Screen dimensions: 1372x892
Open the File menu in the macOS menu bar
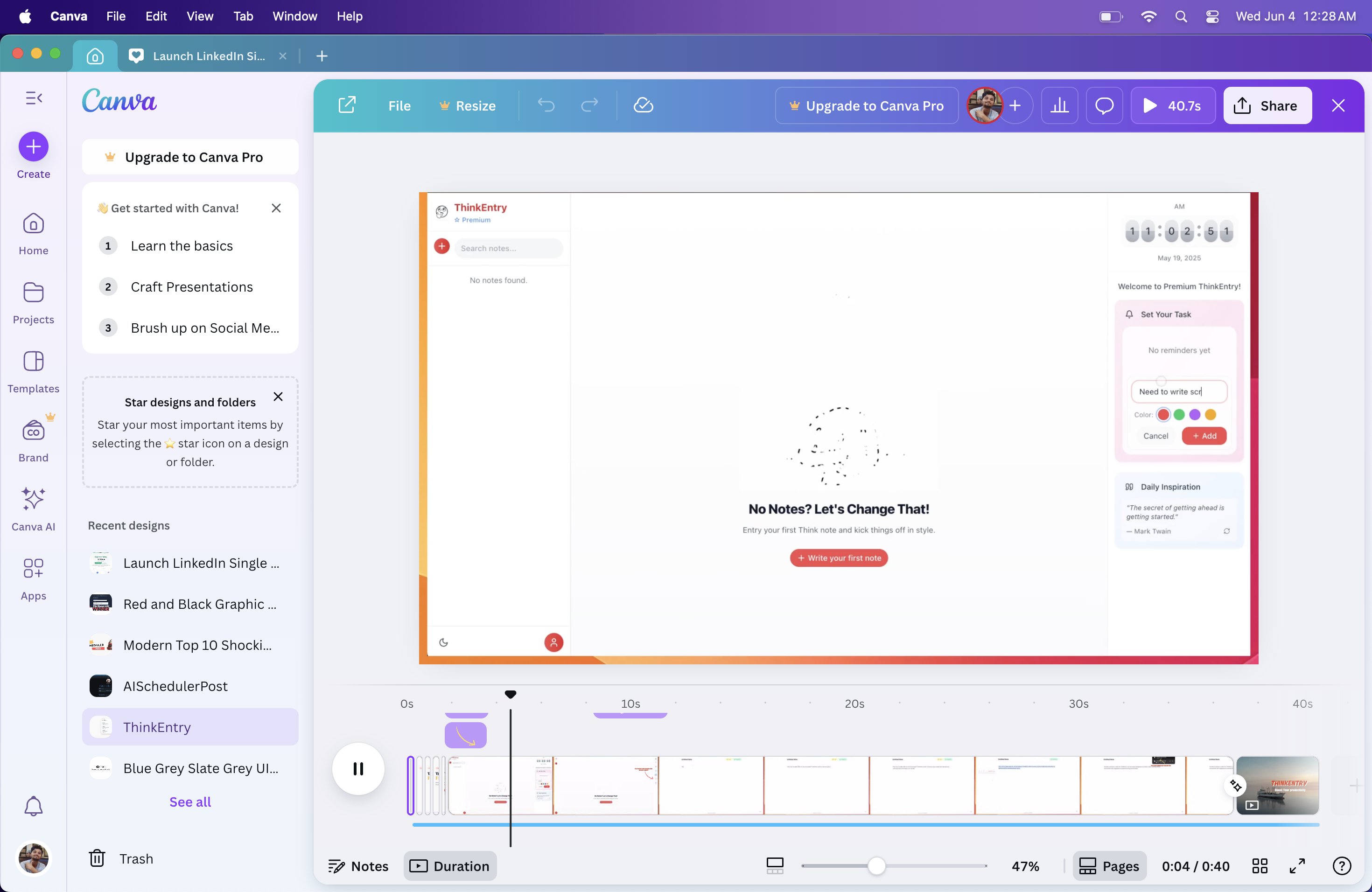[116, 16]
